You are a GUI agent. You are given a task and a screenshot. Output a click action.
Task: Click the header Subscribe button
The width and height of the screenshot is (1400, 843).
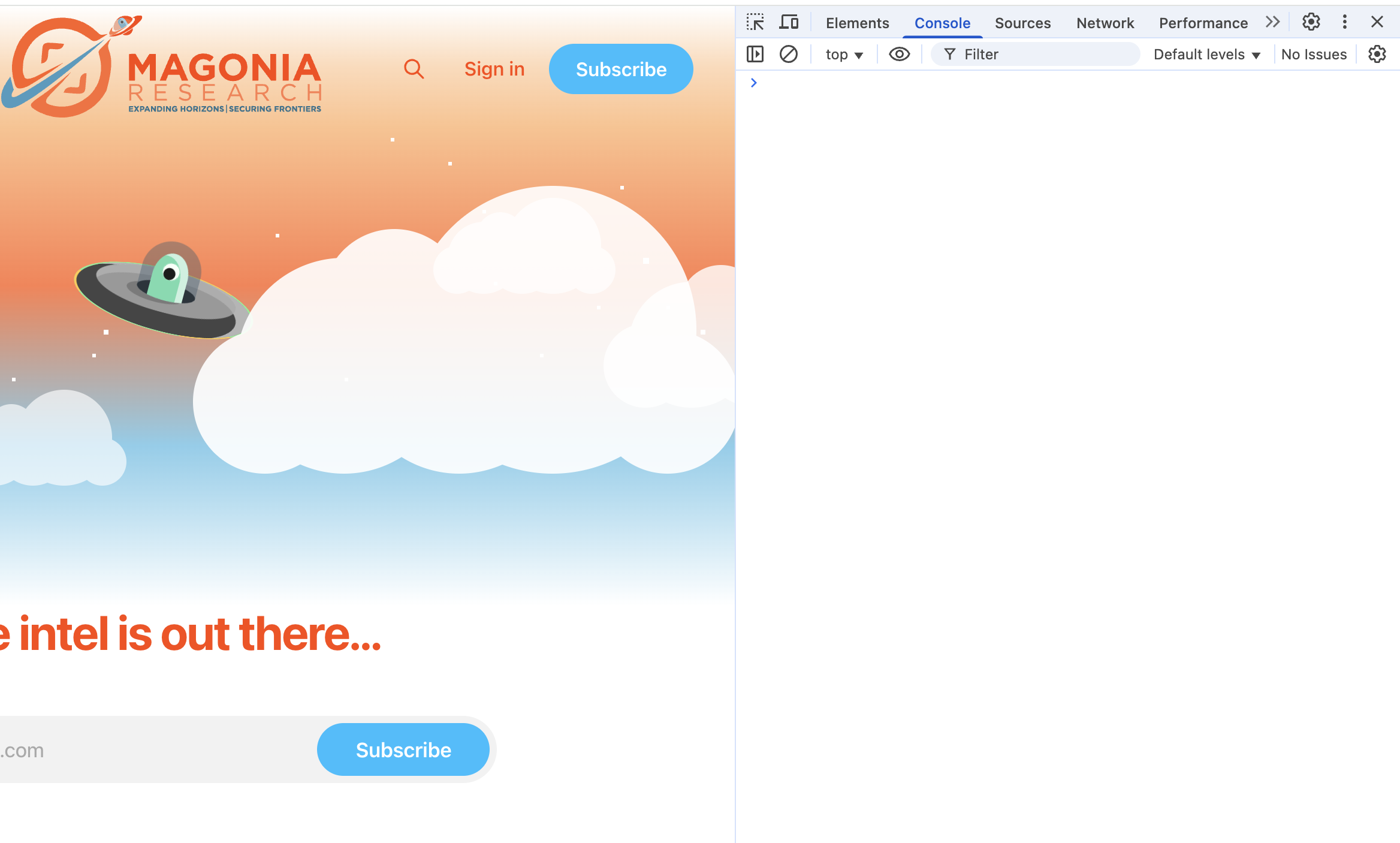[620, 68]
